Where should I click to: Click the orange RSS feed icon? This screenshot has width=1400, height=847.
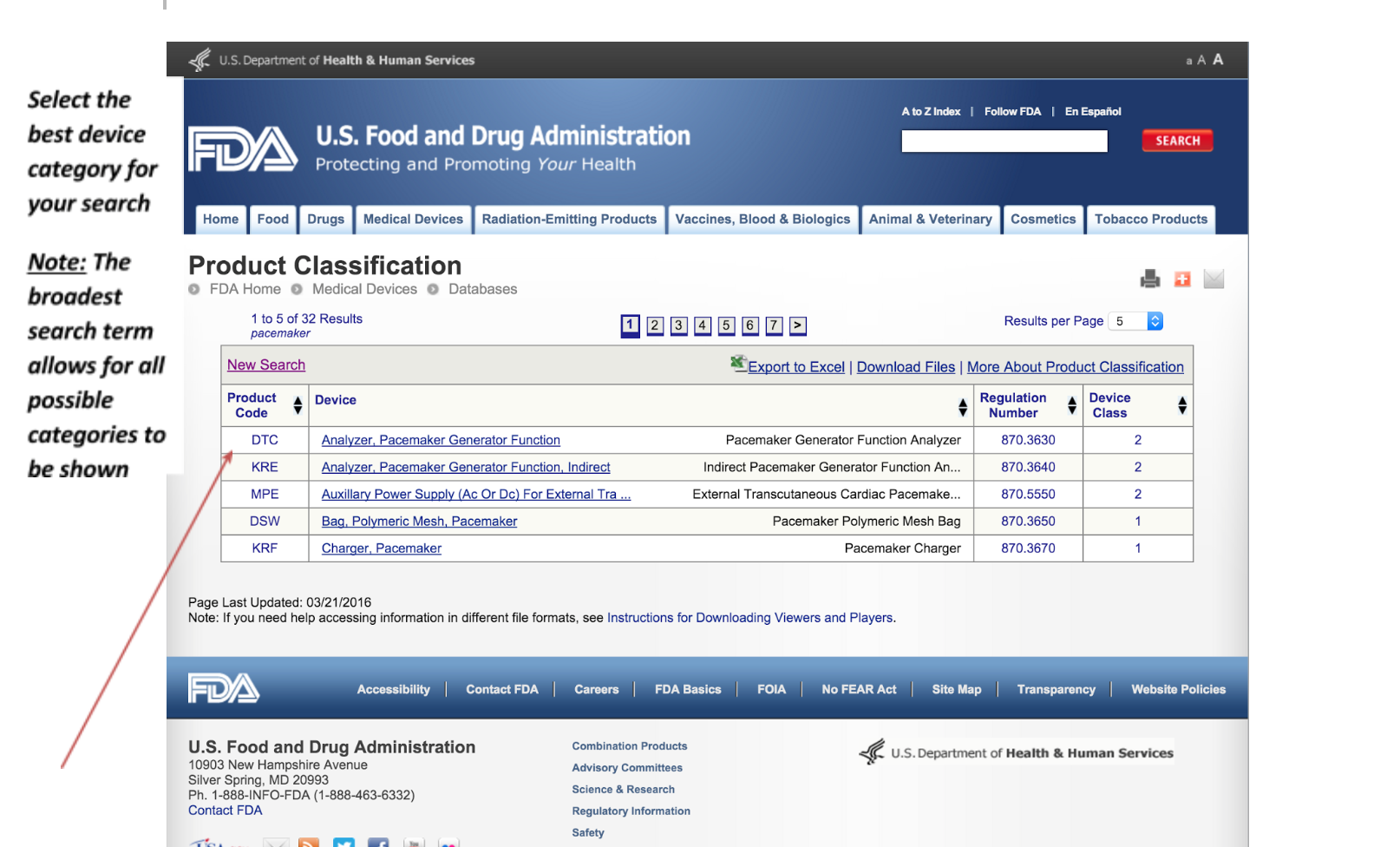coord(309,843)
